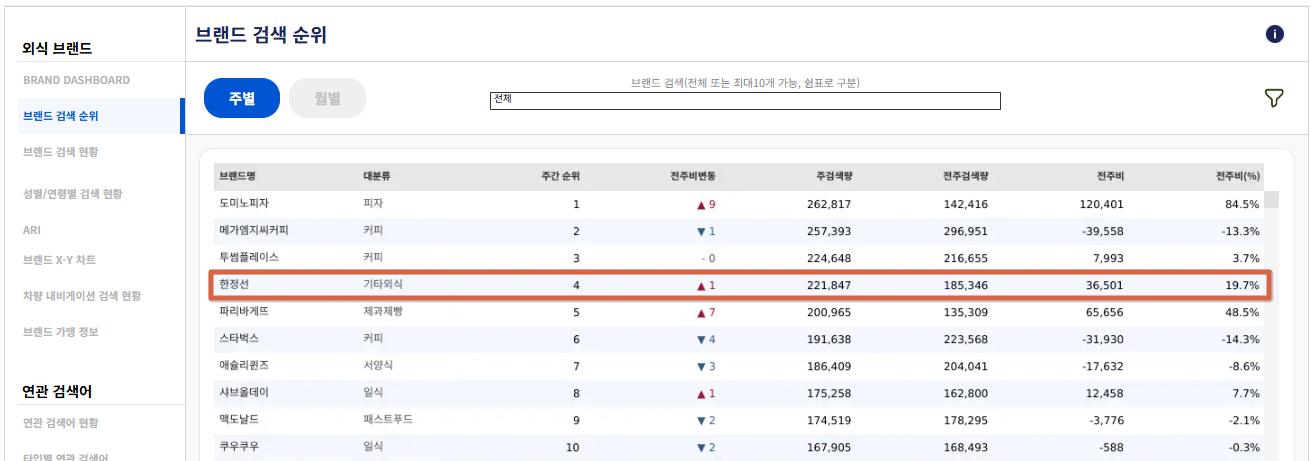Click the 패스트푸드 category cell
Viewport: 1311px width, 461px height.
[x=388, y=419]
